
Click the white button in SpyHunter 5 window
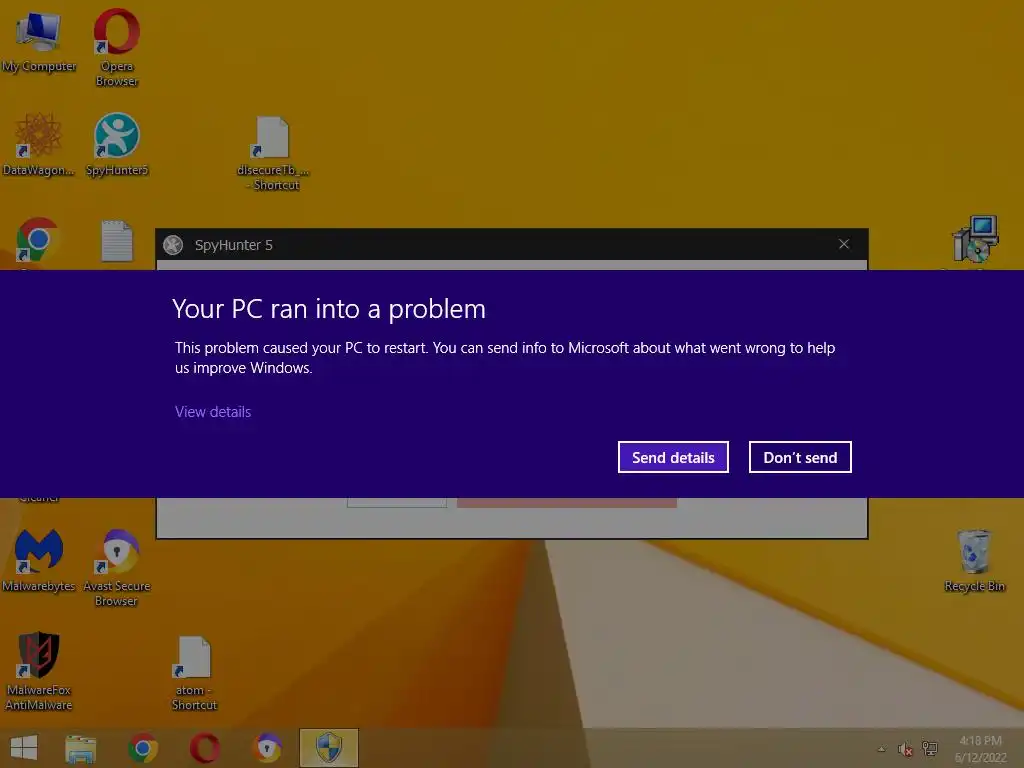pyautogui.click(x=397, y=502)
